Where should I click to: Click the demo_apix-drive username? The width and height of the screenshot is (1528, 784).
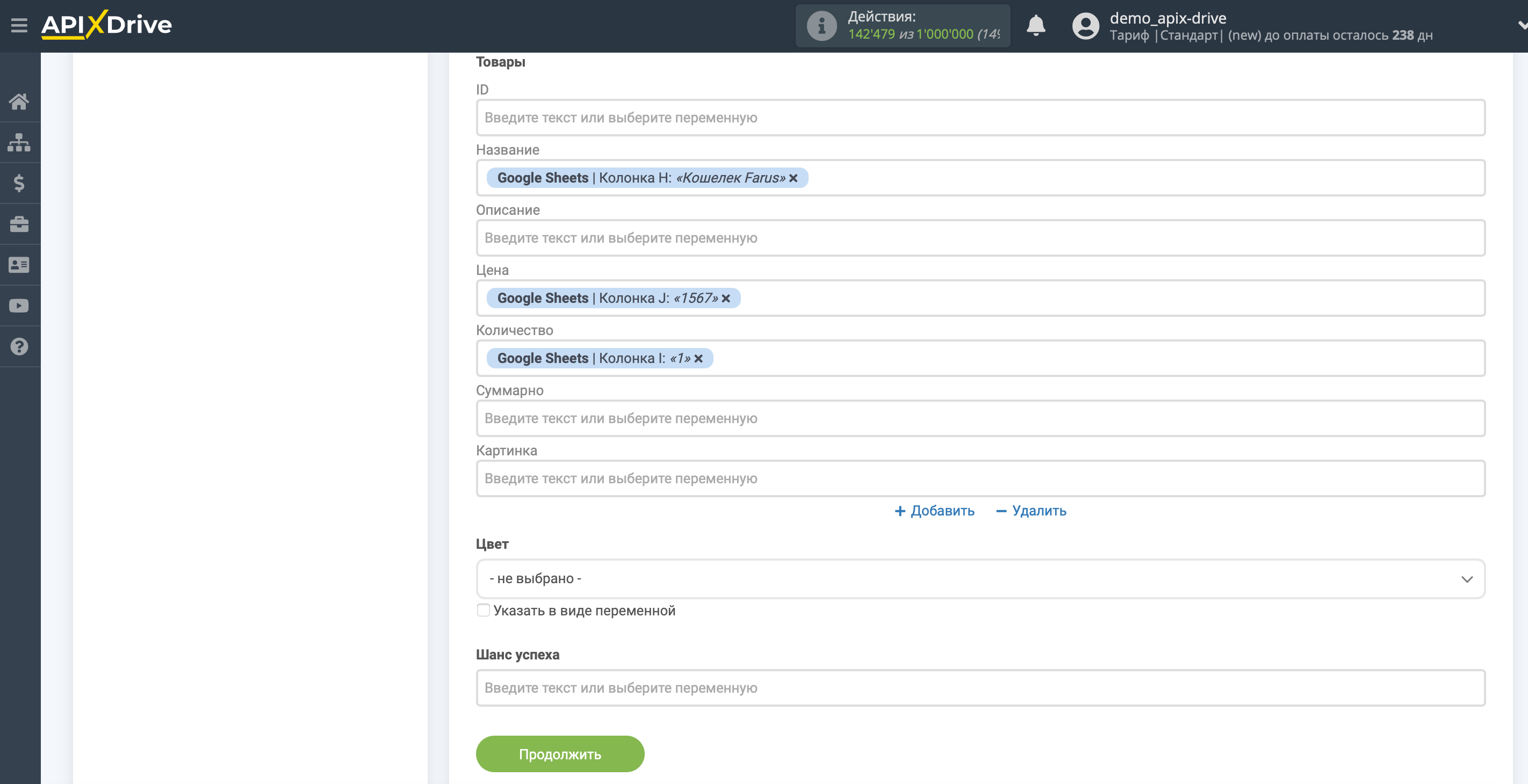click(1167, 18)
